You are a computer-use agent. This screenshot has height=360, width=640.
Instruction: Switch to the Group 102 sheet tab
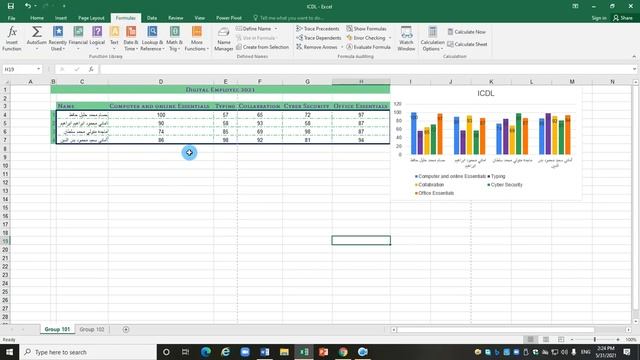point(92,329)
